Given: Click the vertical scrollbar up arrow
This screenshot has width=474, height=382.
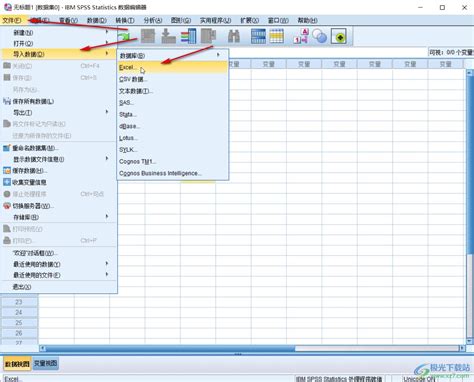Looking at the screenshot, I should click(470, 72).
